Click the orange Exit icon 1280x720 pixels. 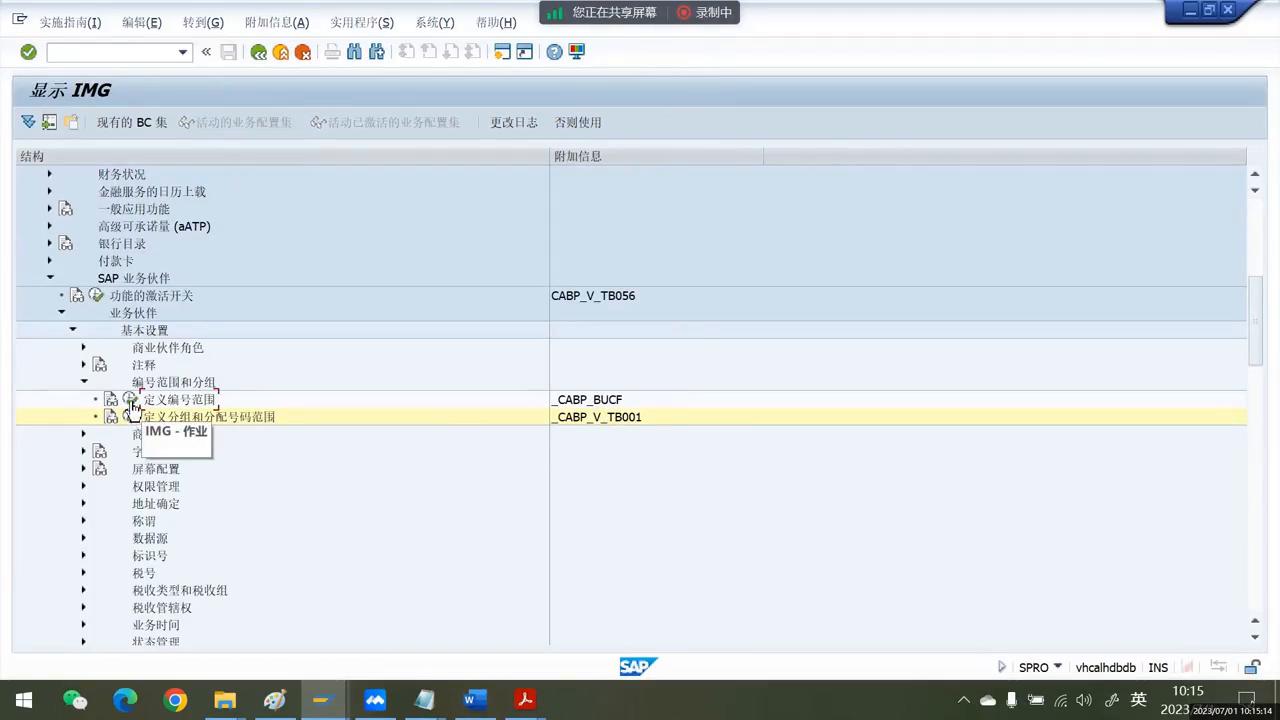281,52
